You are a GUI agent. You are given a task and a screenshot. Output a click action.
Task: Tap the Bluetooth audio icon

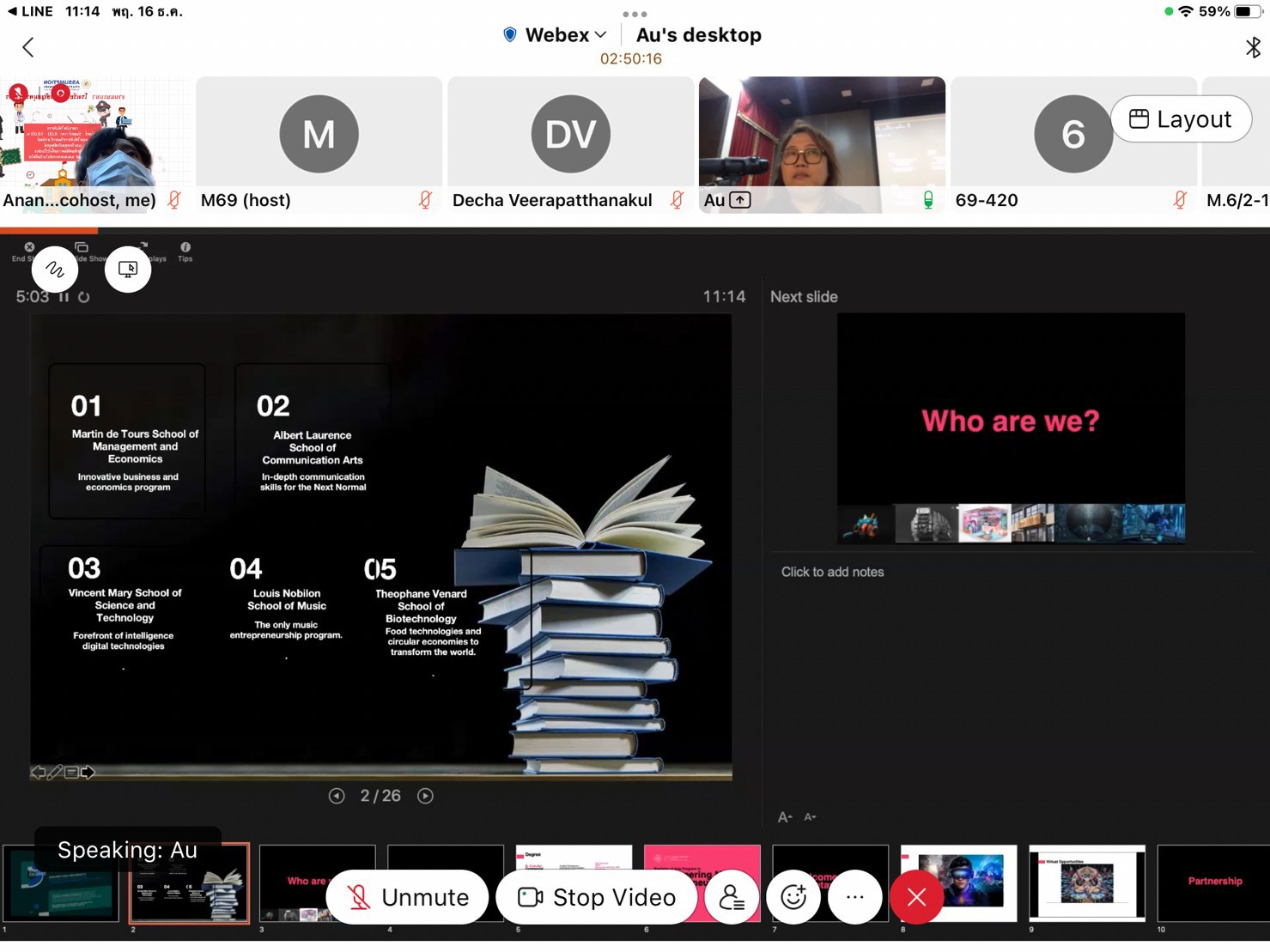pyautogui.click(x=1253, y=47)
